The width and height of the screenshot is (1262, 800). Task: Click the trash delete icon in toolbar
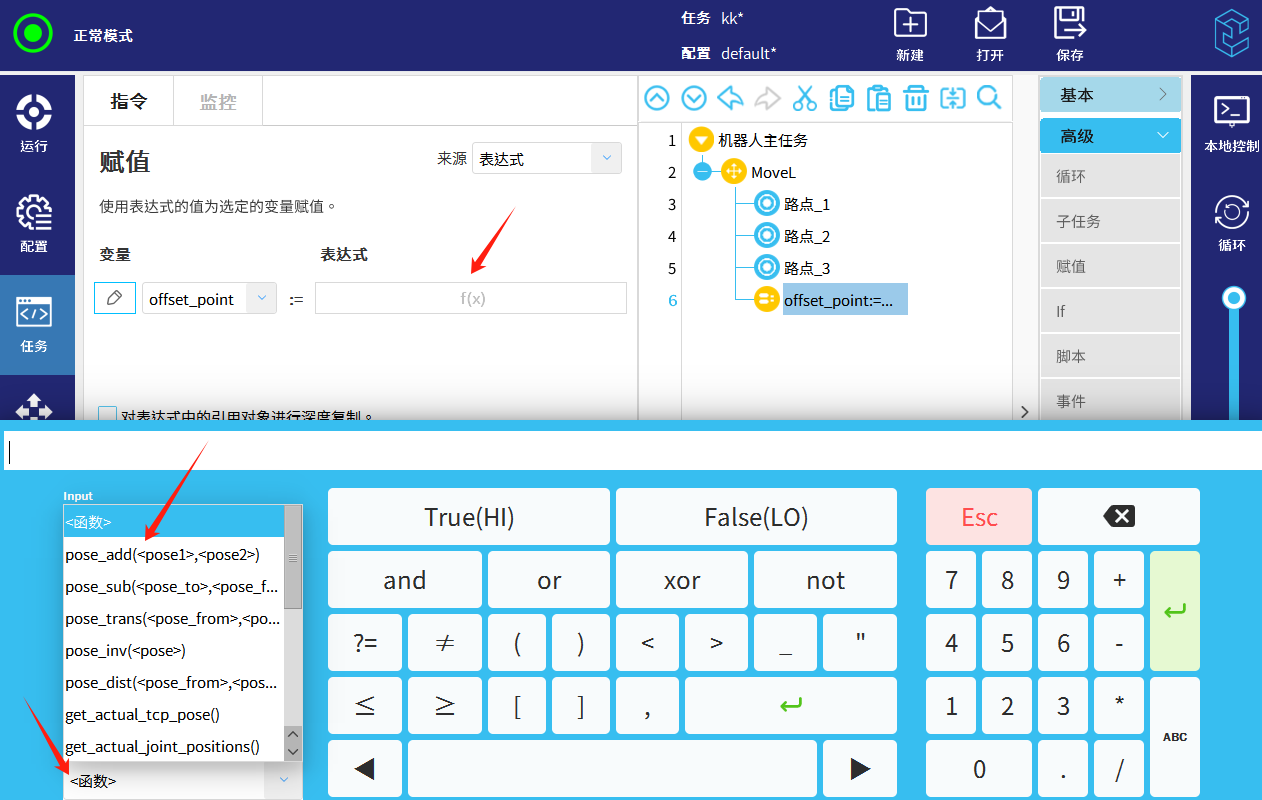pyautogui.click(x=915, y=98)
